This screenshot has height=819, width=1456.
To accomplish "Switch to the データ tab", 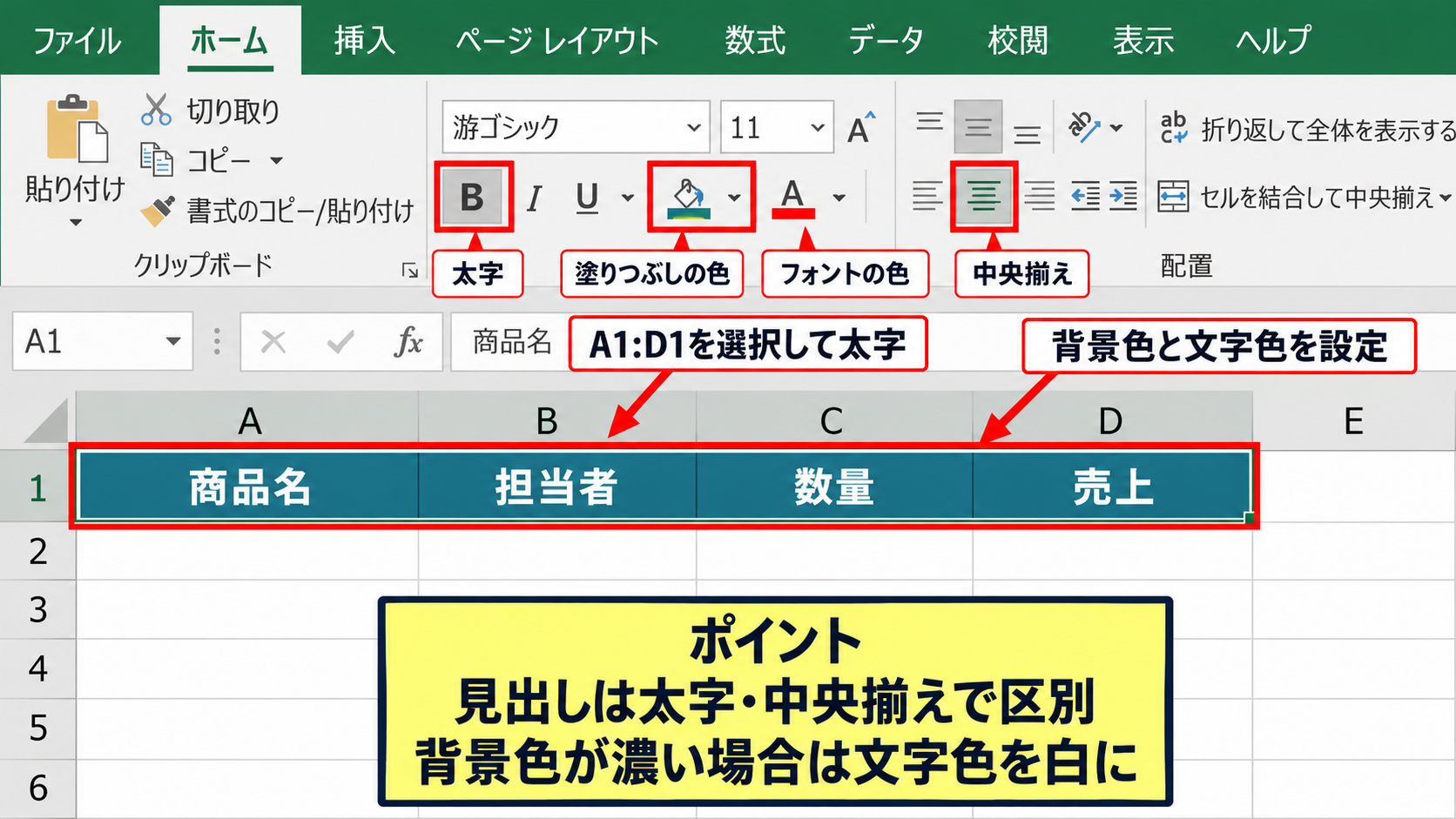I will (x=886, y=41).
